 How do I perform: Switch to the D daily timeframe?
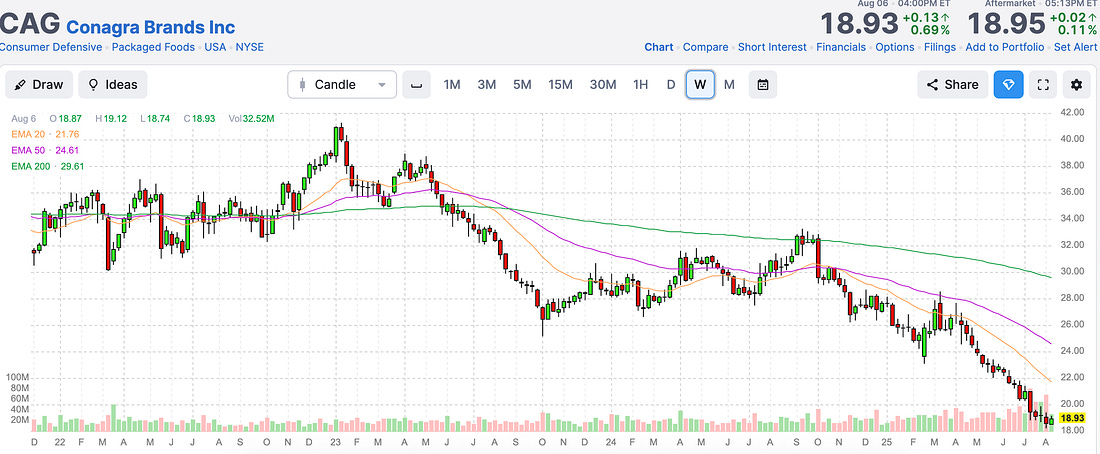click(671, 85)
